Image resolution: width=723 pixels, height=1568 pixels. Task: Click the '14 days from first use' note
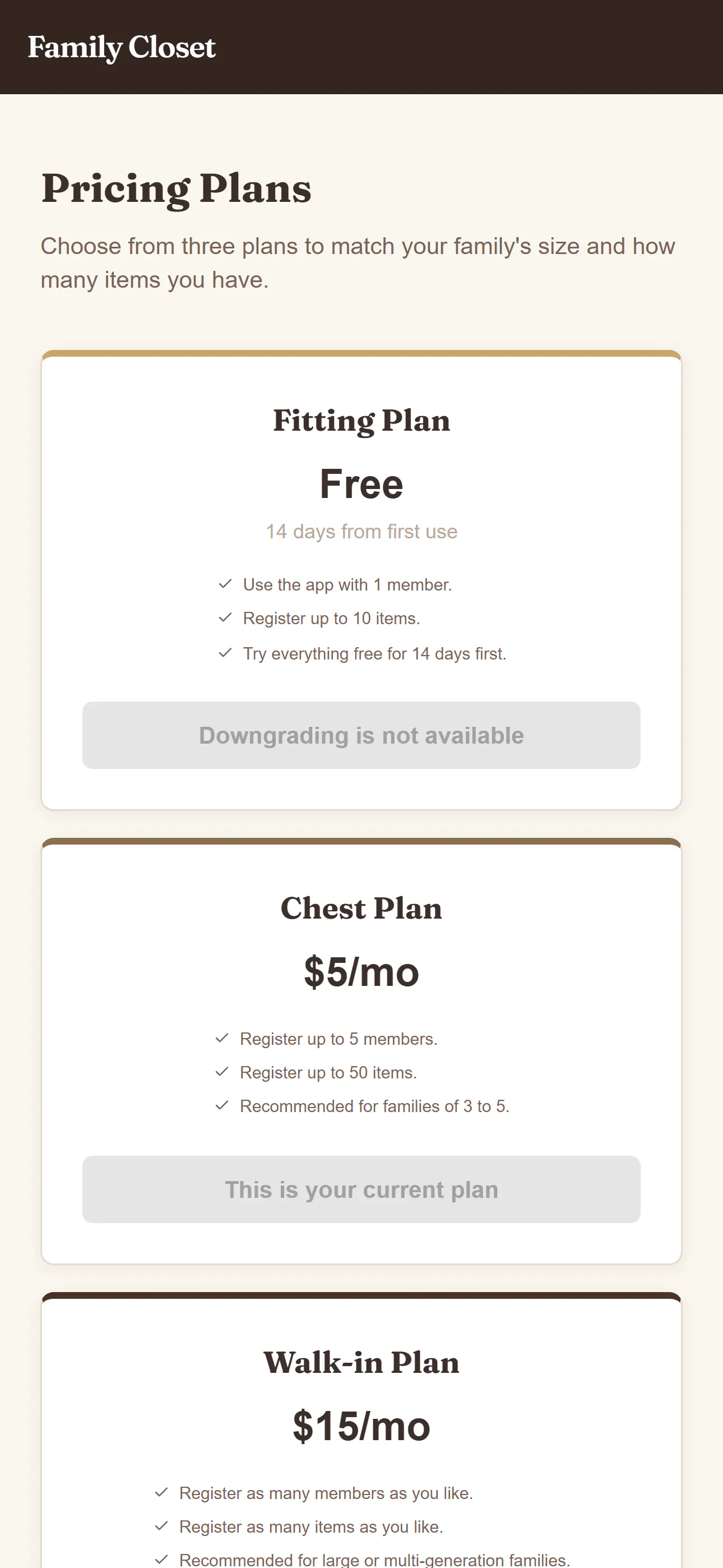click(x=361, y=532)
